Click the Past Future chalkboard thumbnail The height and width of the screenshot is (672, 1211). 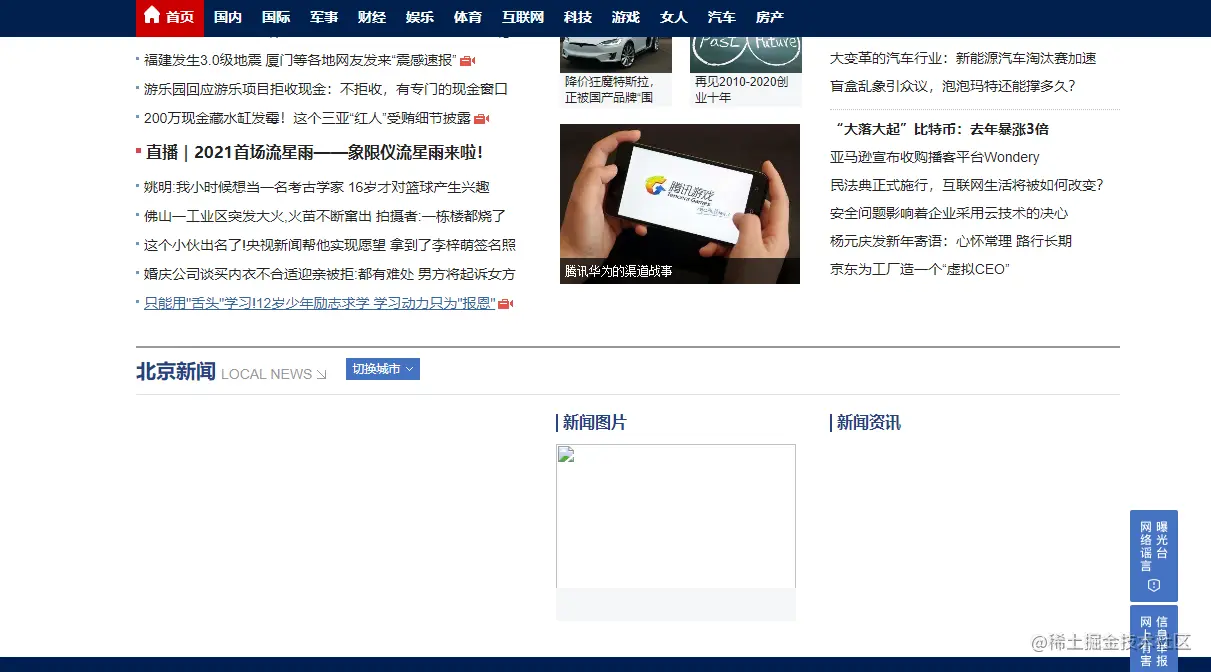746,54
